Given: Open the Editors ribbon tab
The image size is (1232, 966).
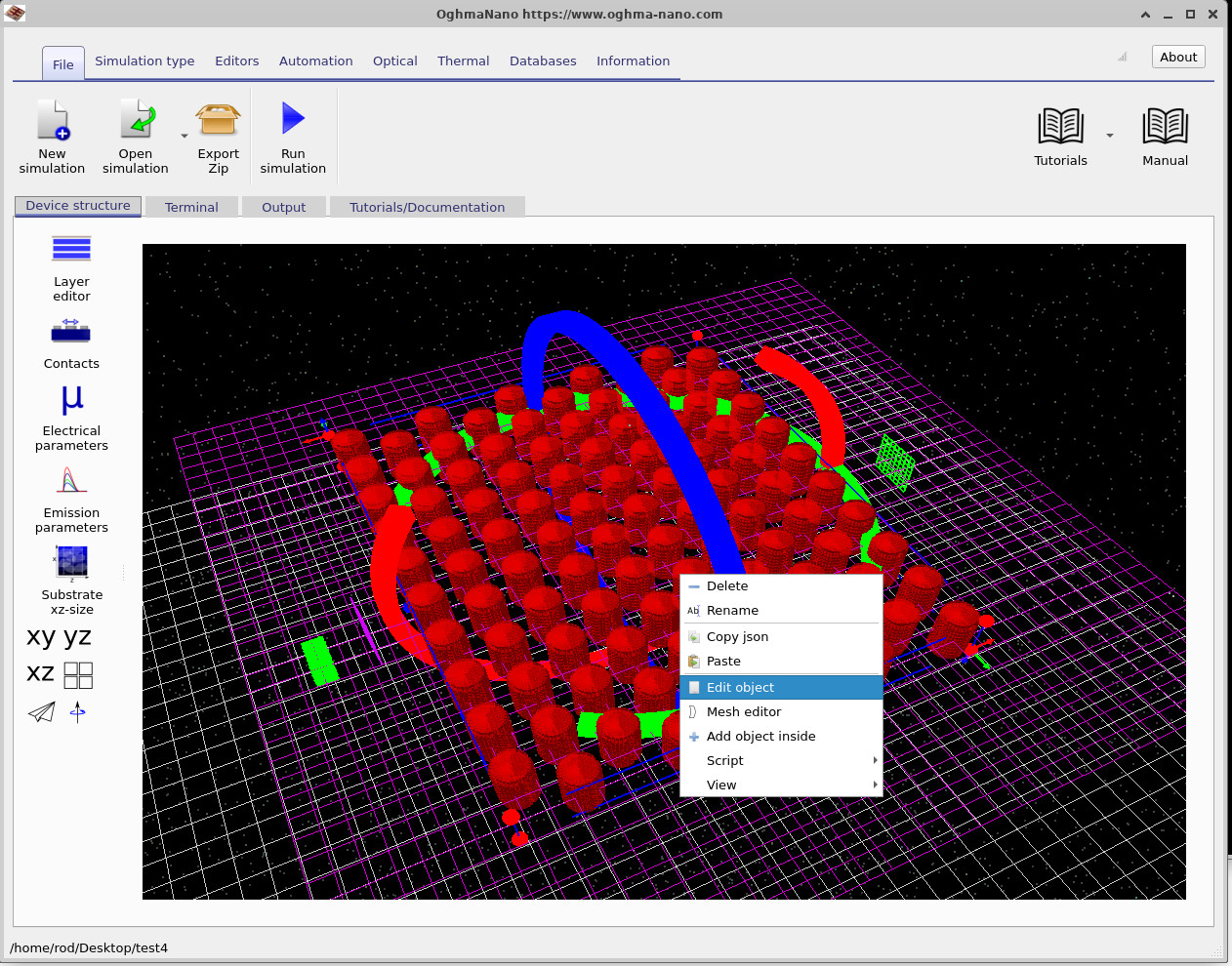Looking at the screenshot, I should 237,60.
